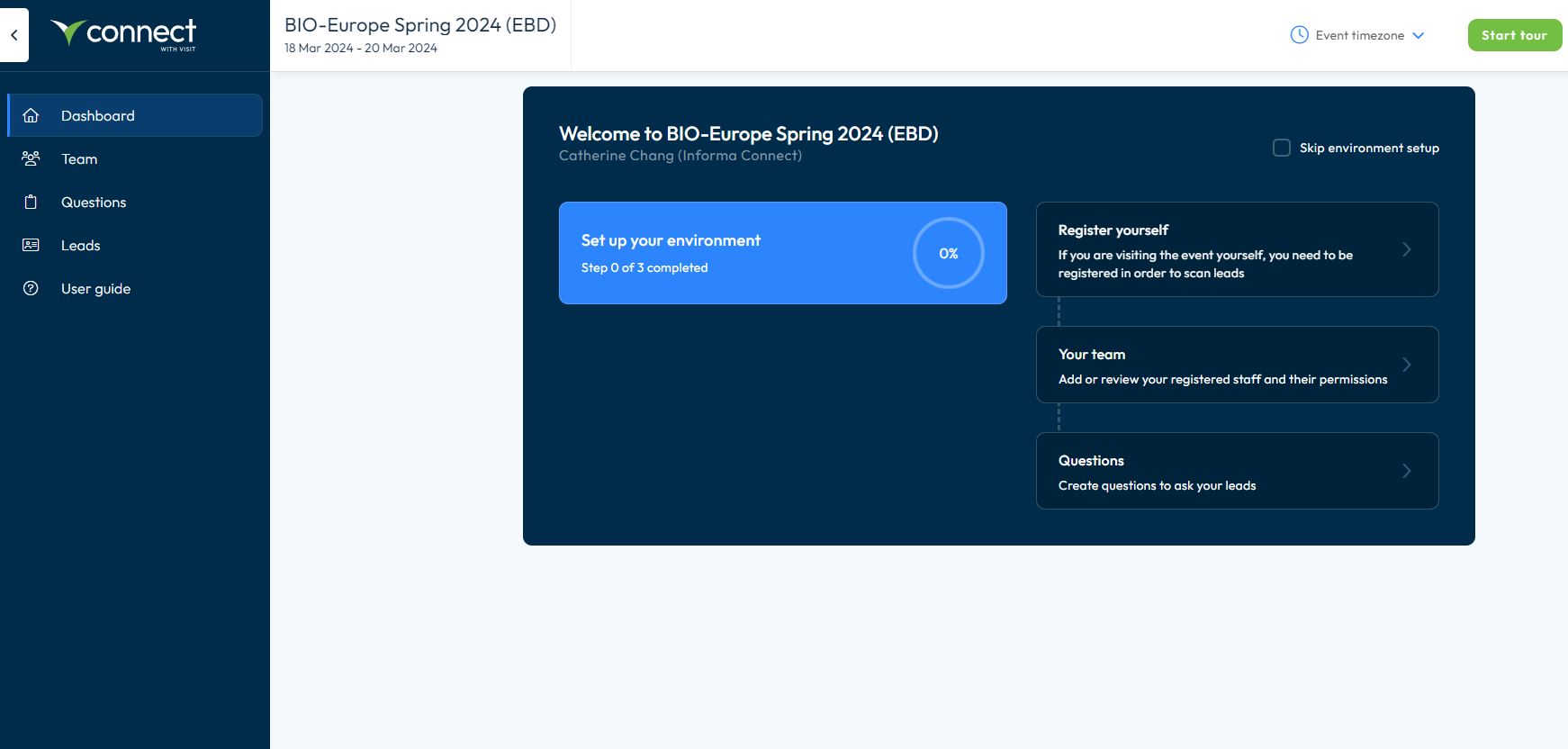
Task: Click the Event timezone clock icon
Action: tap(1299, 35)
